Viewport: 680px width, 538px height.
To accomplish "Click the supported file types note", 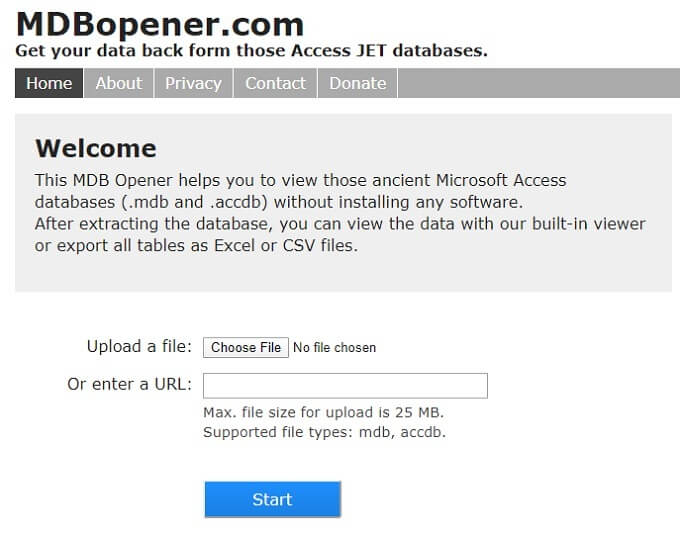I will (324, 432).
